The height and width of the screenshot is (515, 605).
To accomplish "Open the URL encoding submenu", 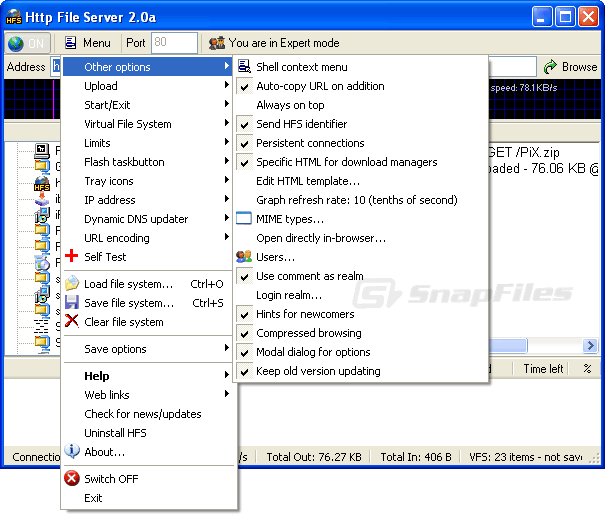I will pyautogui.click(x=147, y=238).
